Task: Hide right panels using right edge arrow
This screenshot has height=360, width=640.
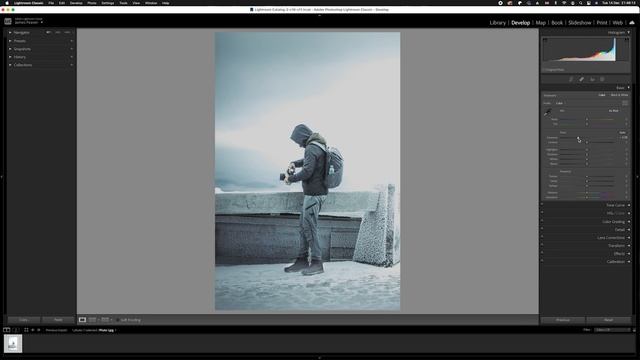Action: (638, 177)
